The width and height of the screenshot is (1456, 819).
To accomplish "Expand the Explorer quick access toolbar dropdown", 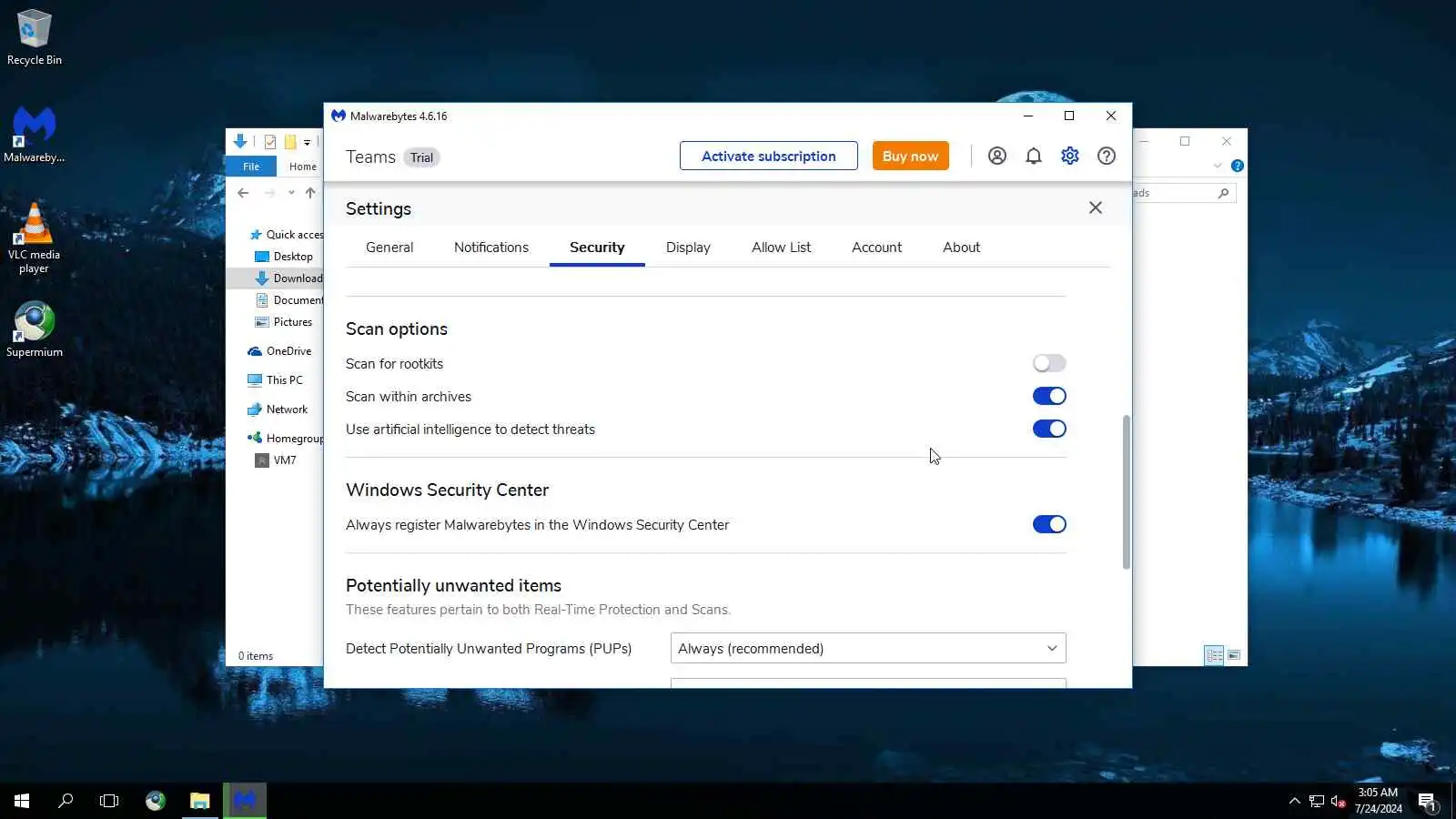I will click(x=308, y=143).
